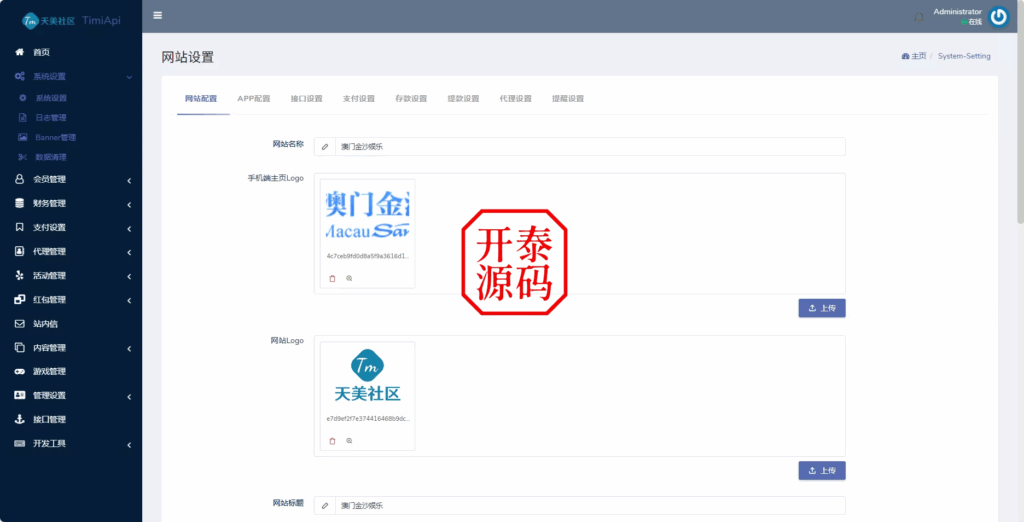Delete the mobile homepage Logo image
Viewport: 1024px width, 522px height.
[x=332, y=278]
